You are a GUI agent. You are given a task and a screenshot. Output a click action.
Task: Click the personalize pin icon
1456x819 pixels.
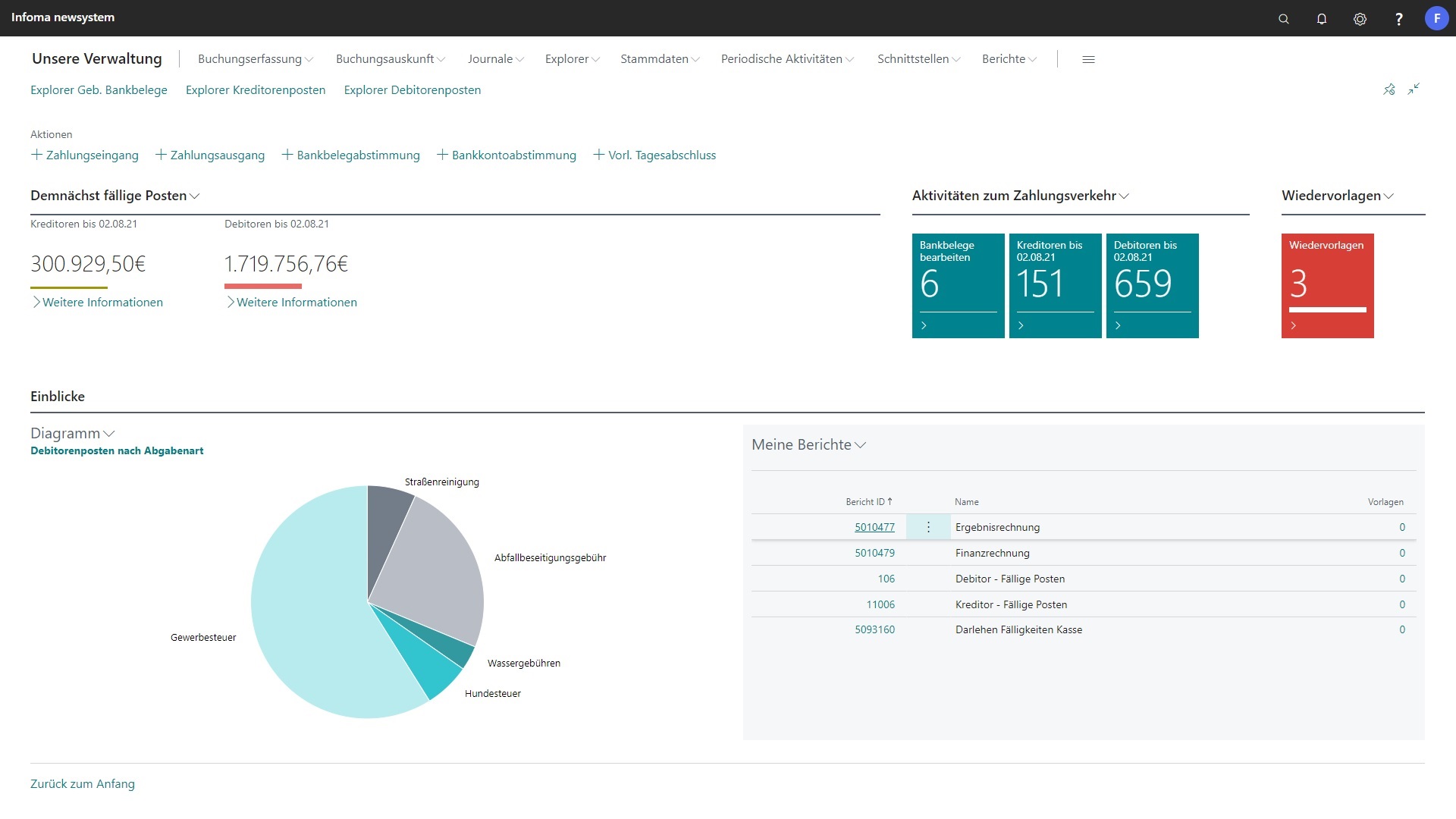click(1389, 89)
